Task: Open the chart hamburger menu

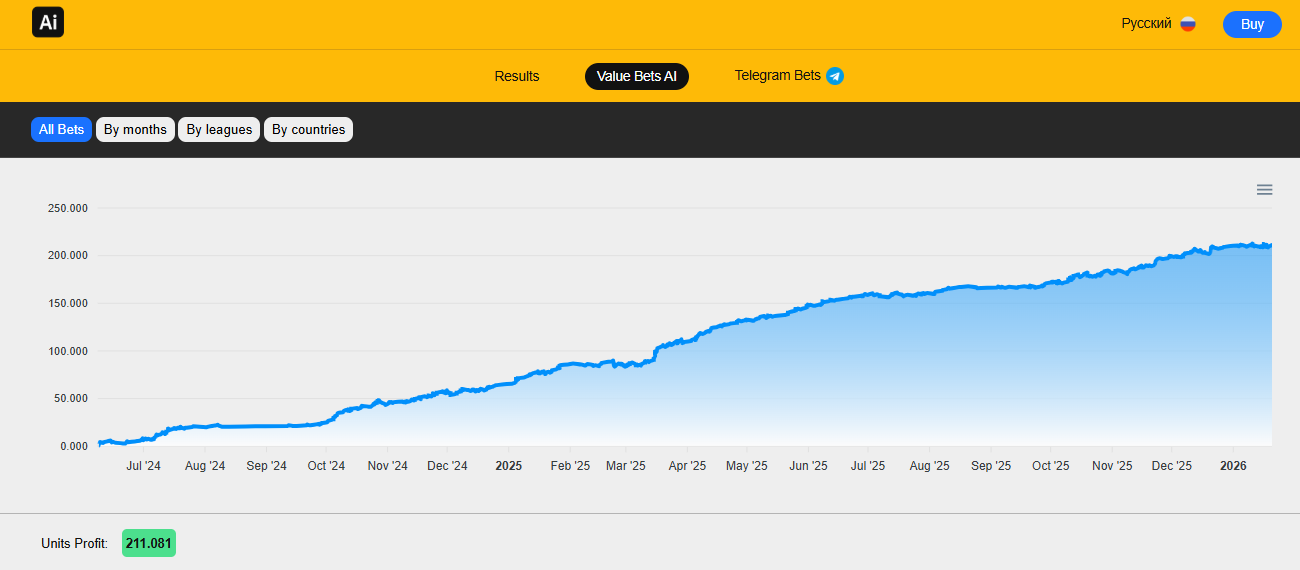Action: pos(1264,190)
